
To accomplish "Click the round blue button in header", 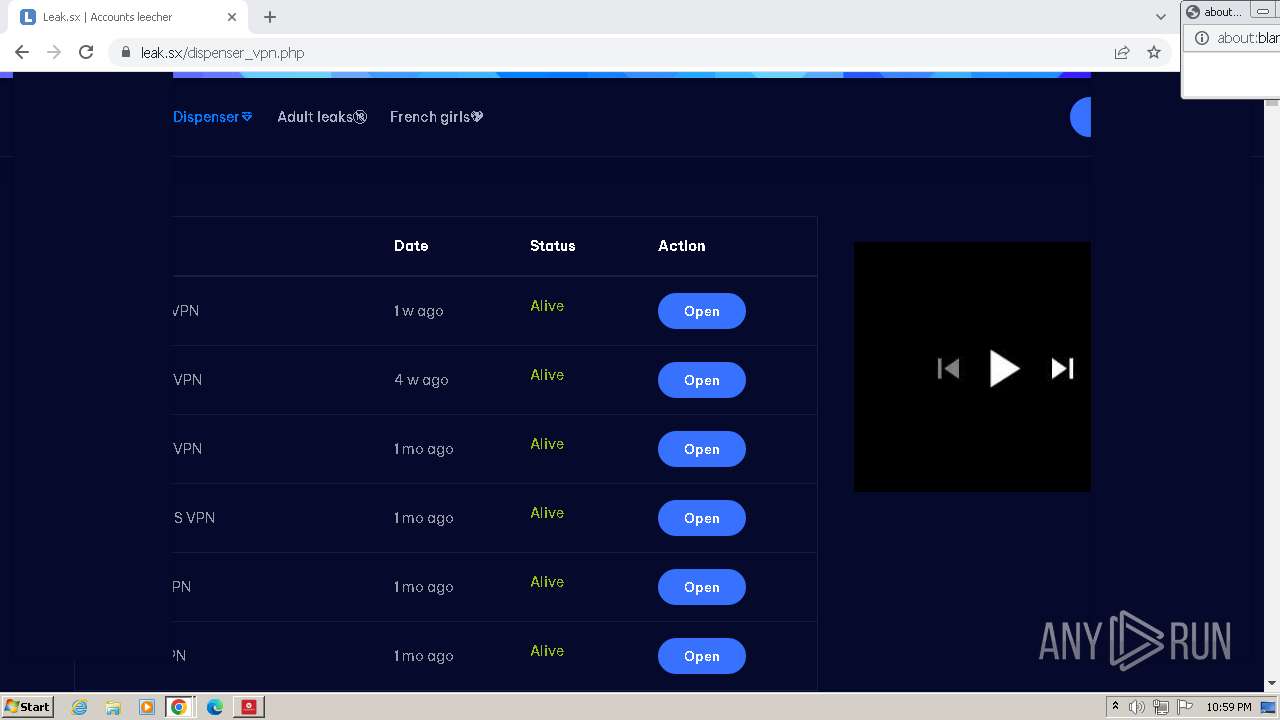I will (1081, 117).
